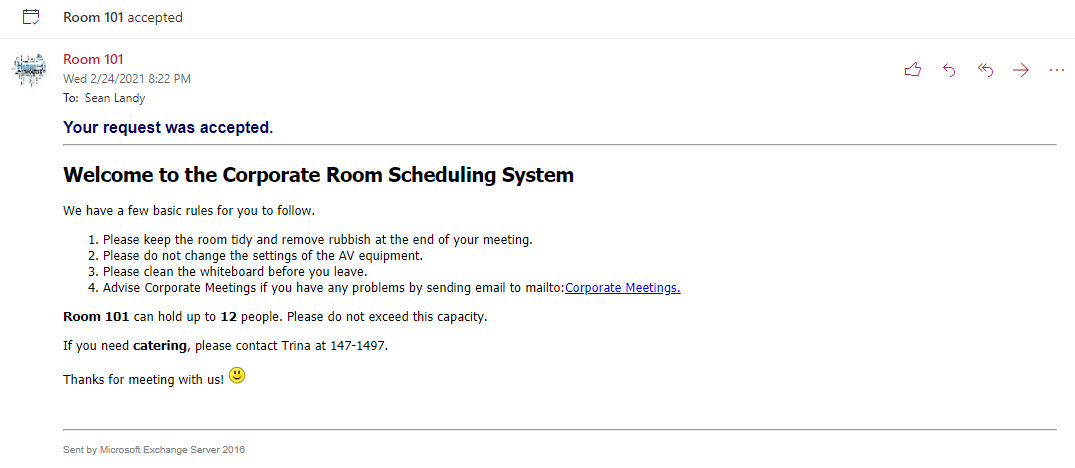1075x468 pixels.
Task: Click the bold word 'catering'
Action: pyautogui.click(x=160, y=346)
